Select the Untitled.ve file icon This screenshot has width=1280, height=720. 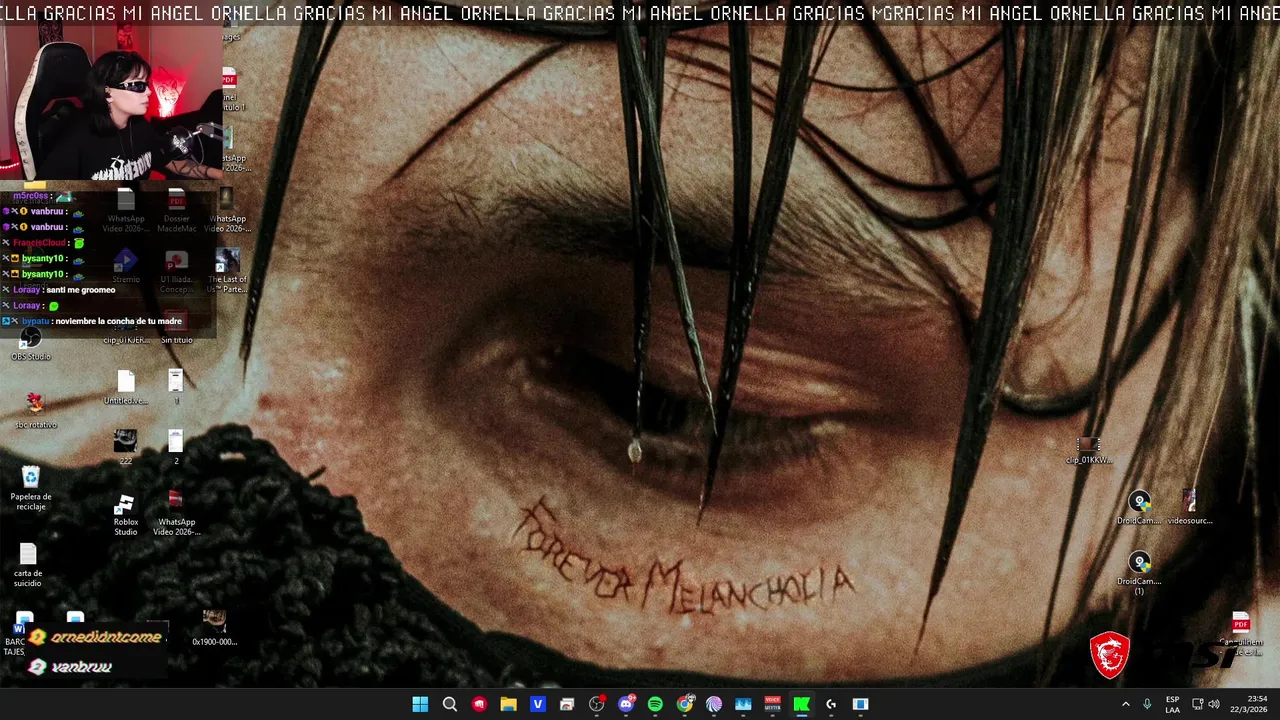click(x=125, y=387)
